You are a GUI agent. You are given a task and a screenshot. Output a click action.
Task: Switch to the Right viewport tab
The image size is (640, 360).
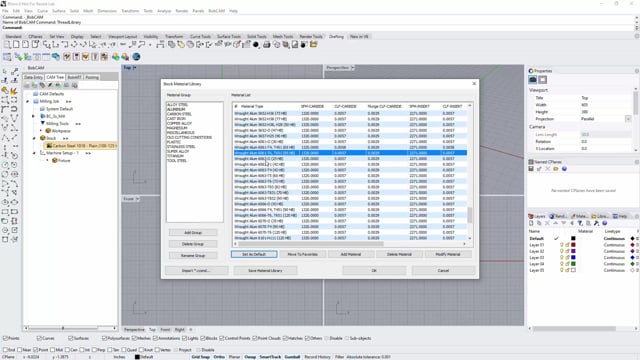click(180, 329)
